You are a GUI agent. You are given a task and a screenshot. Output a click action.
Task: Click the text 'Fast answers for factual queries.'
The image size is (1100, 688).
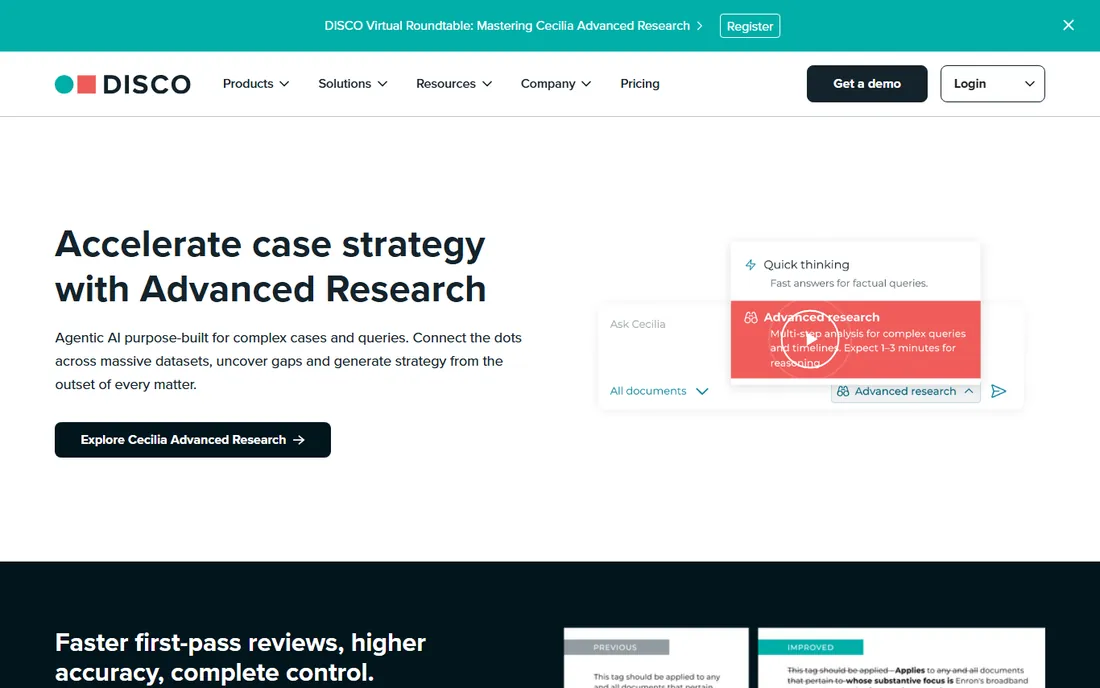(x=849, y=283)
